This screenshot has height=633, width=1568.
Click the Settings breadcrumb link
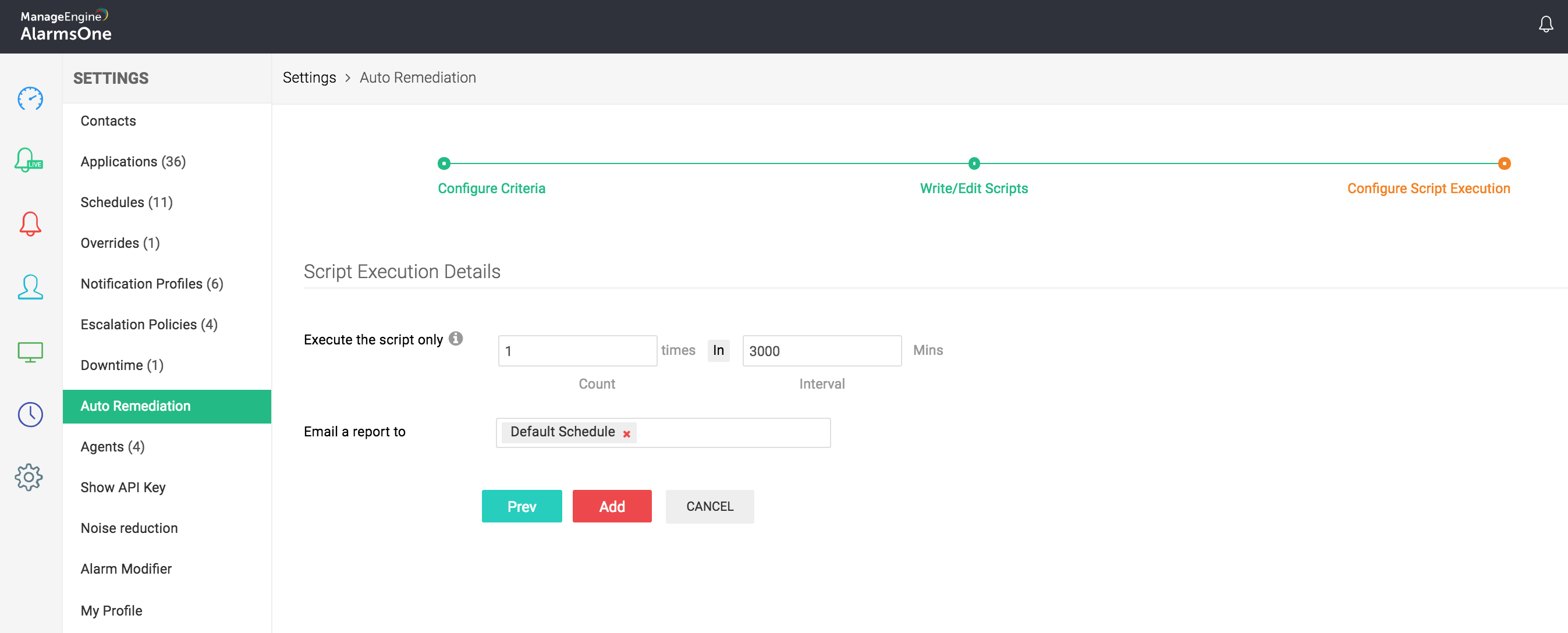click(x=309, y=78)
